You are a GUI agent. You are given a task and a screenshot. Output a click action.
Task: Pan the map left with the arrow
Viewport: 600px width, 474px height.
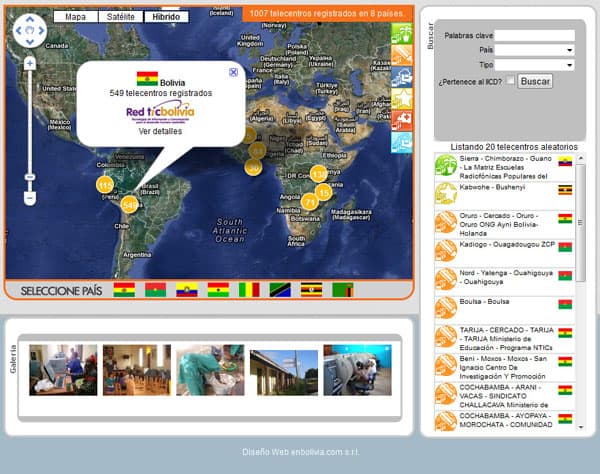pos(18,30)
